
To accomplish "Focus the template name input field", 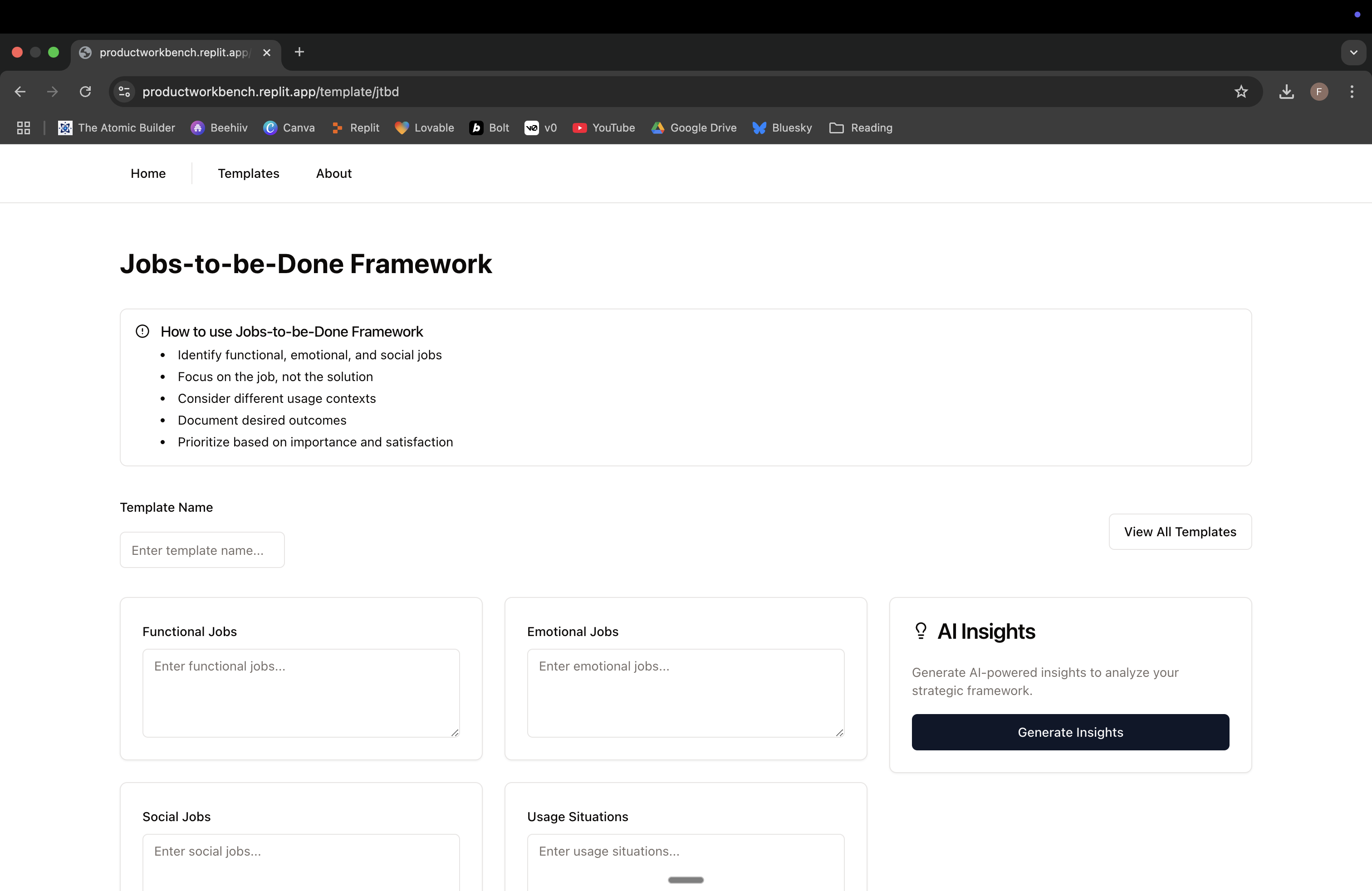I will tap(202, 550).
